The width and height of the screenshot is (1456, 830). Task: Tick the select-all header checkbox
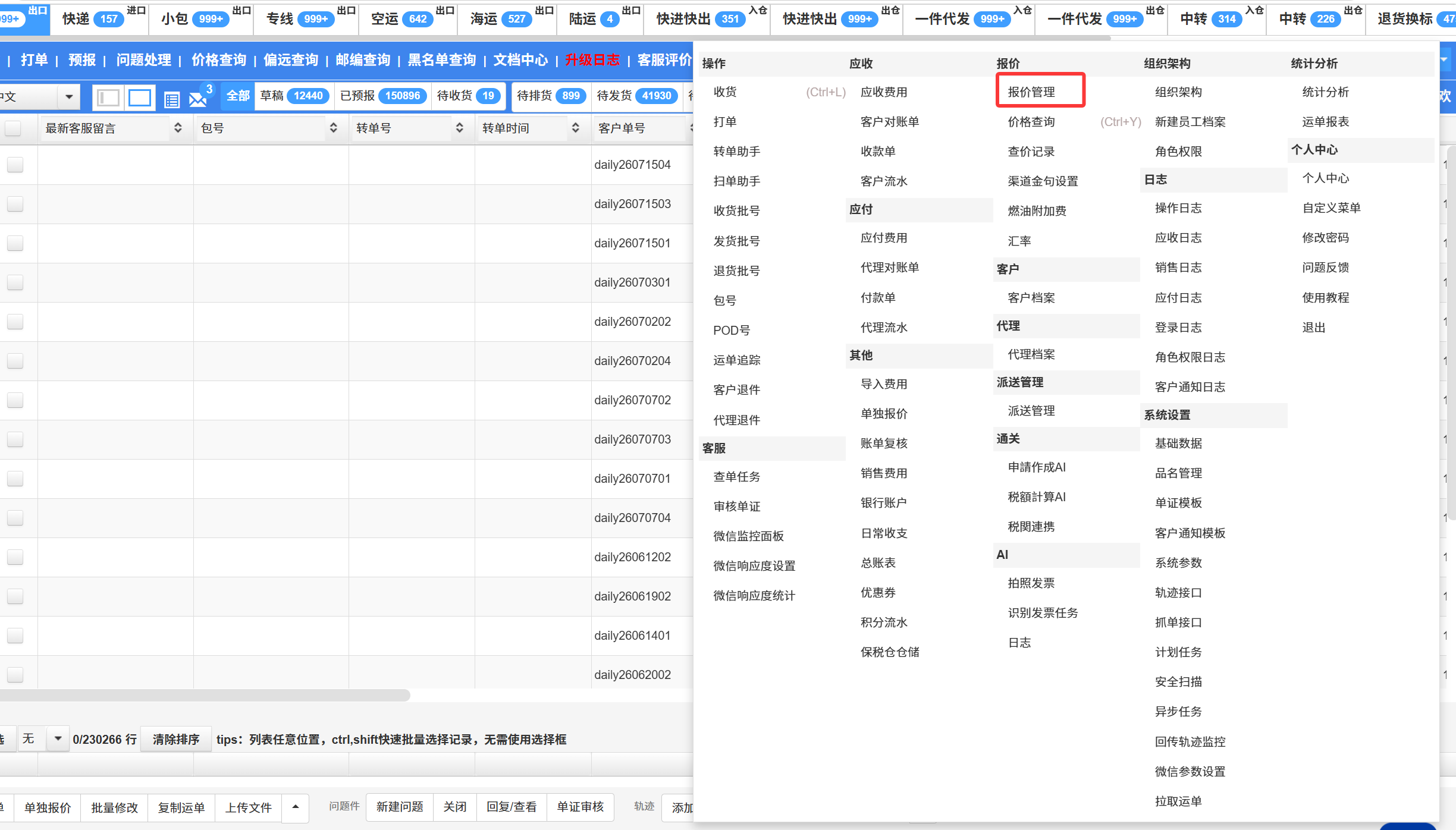[x=12, y=128]
